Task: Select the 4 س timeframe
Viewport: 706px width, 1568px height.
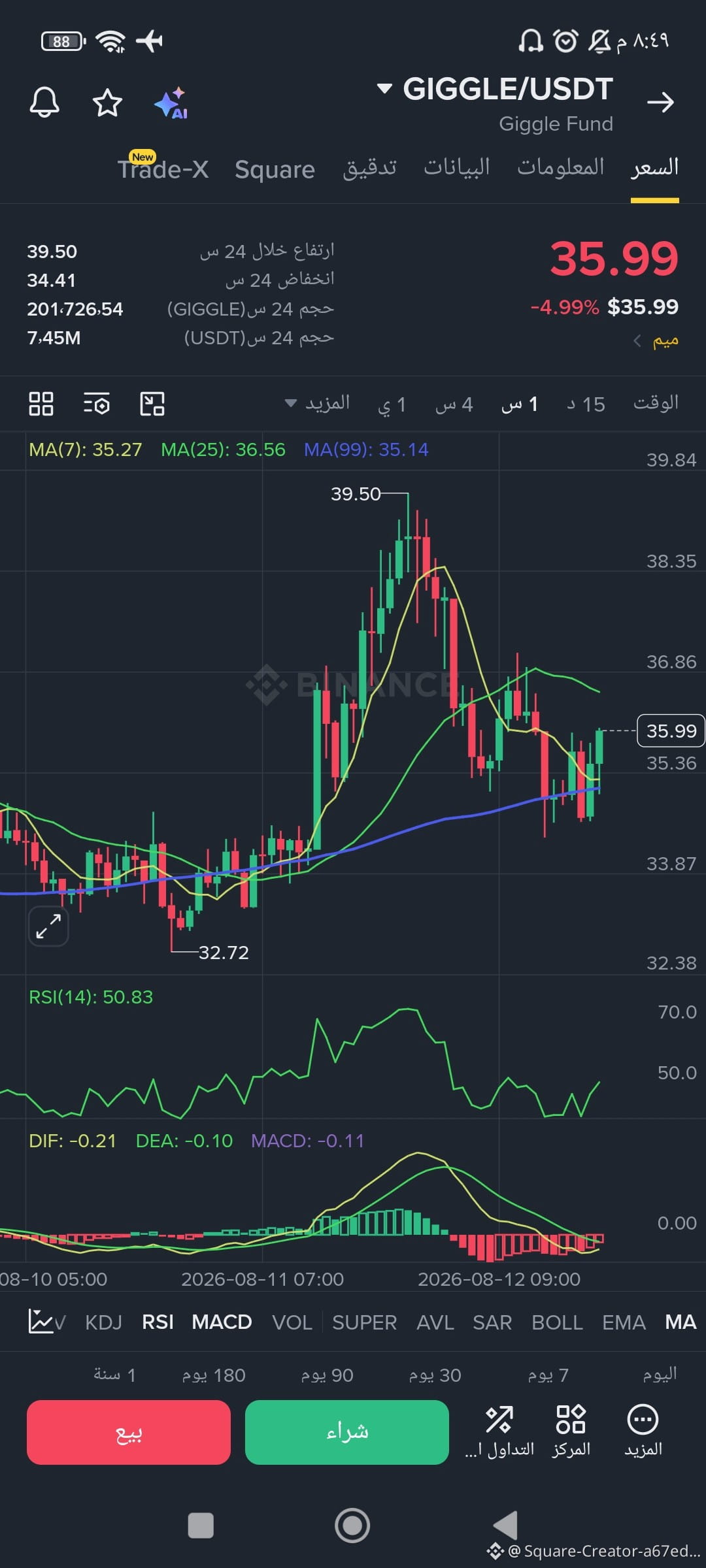Action: (454, 404)
